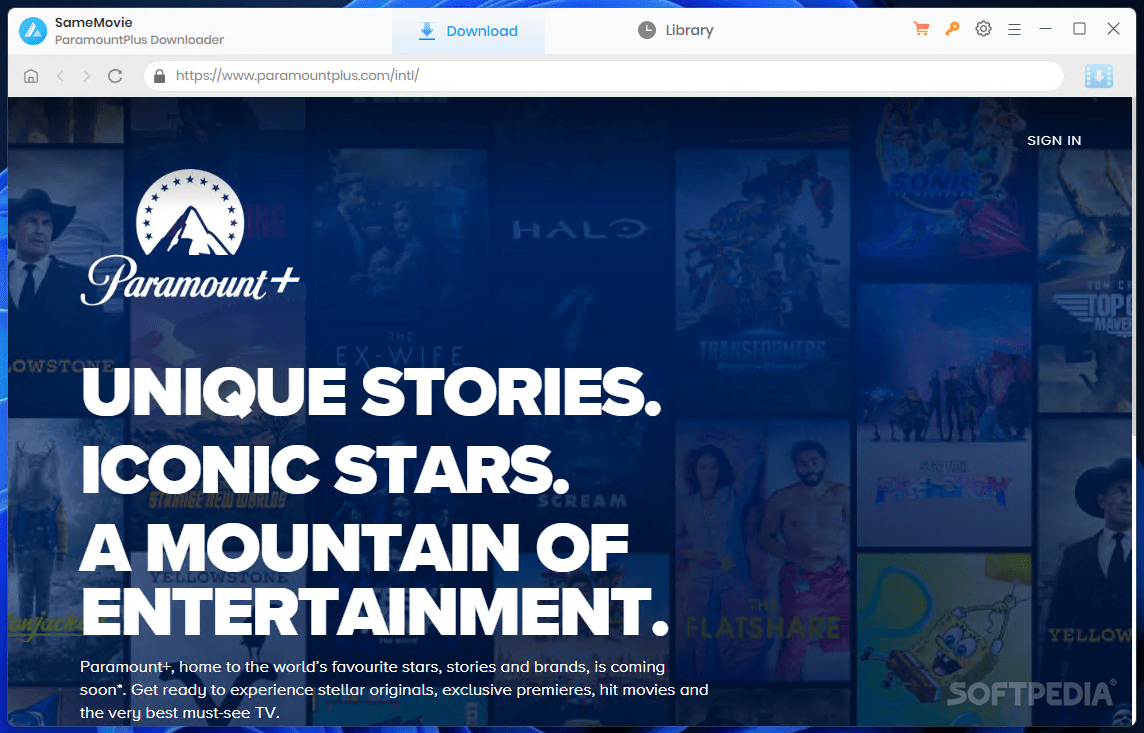Click the 'the very best must-see TV.' text
The width and height of the screenshot is (1144, 733).
coord(179,713)
